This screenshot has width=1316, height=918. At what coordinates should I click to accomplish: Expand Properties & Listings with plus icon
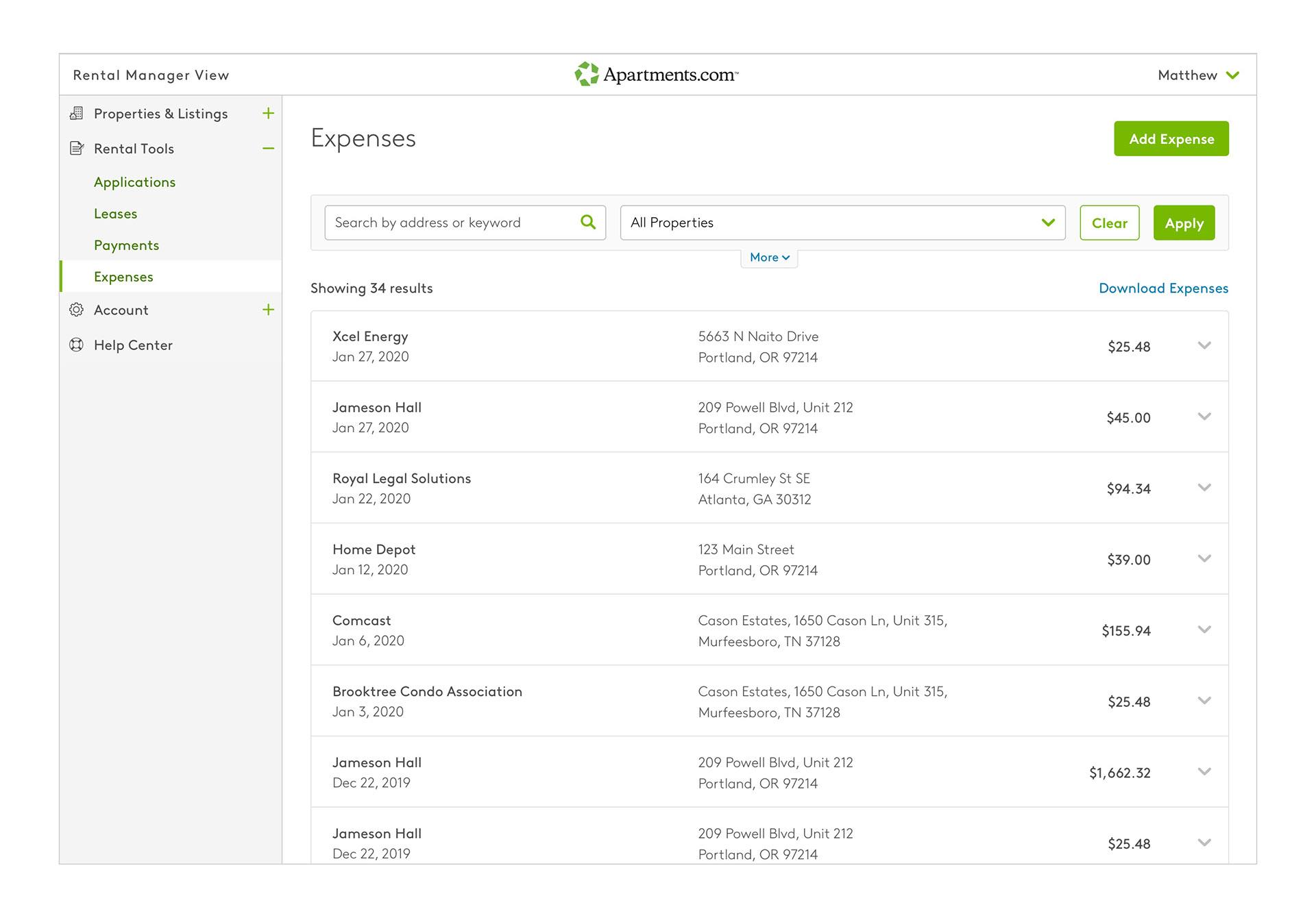point(268,113)
